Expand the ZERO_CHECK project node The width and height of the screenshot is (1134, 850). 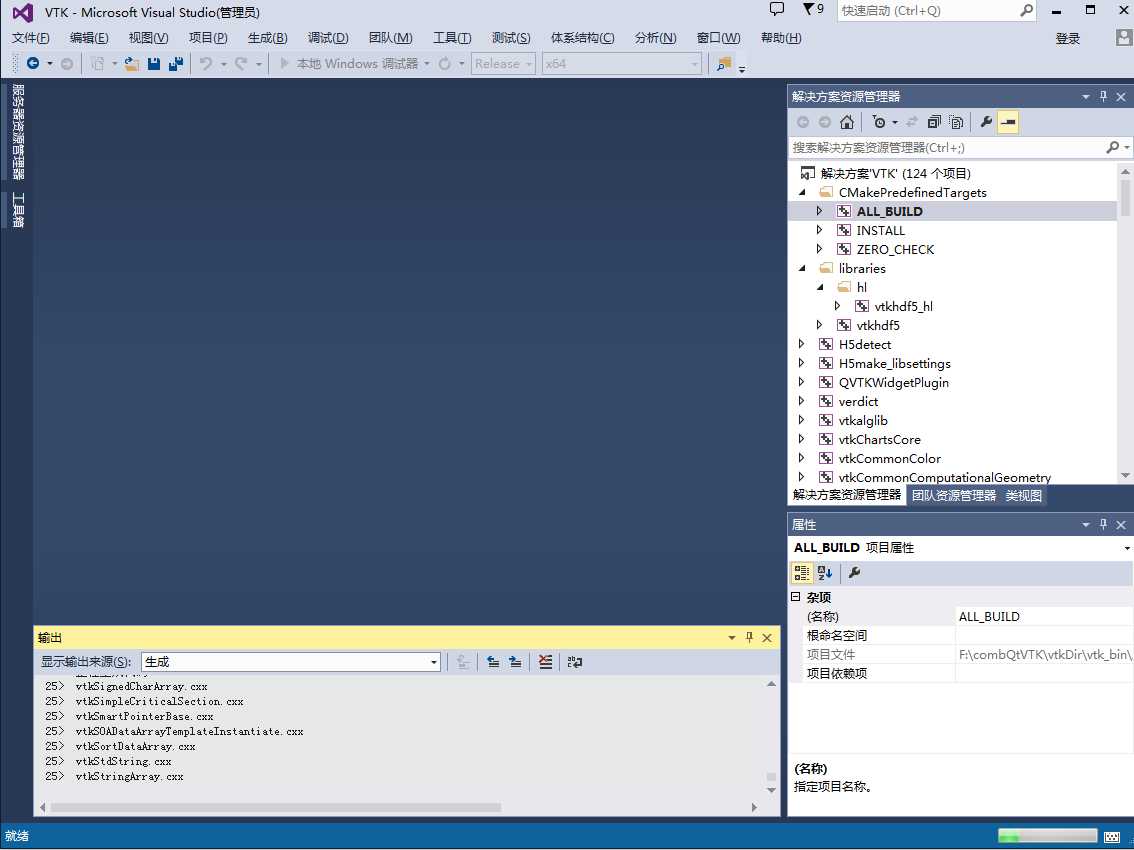pyautogui.click(x=819, y=249)
